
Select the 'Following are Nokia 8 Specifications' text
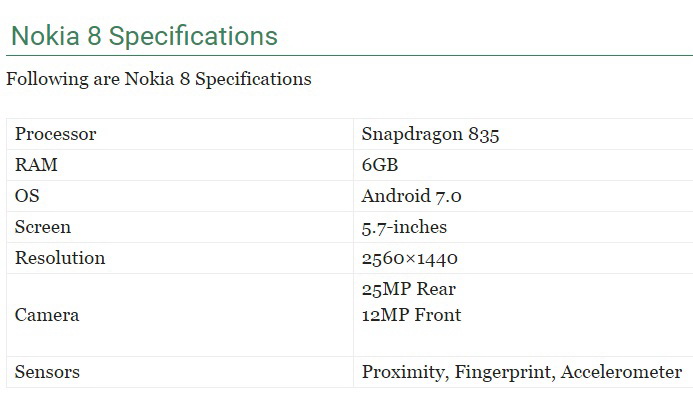click(x=159, y=80)
